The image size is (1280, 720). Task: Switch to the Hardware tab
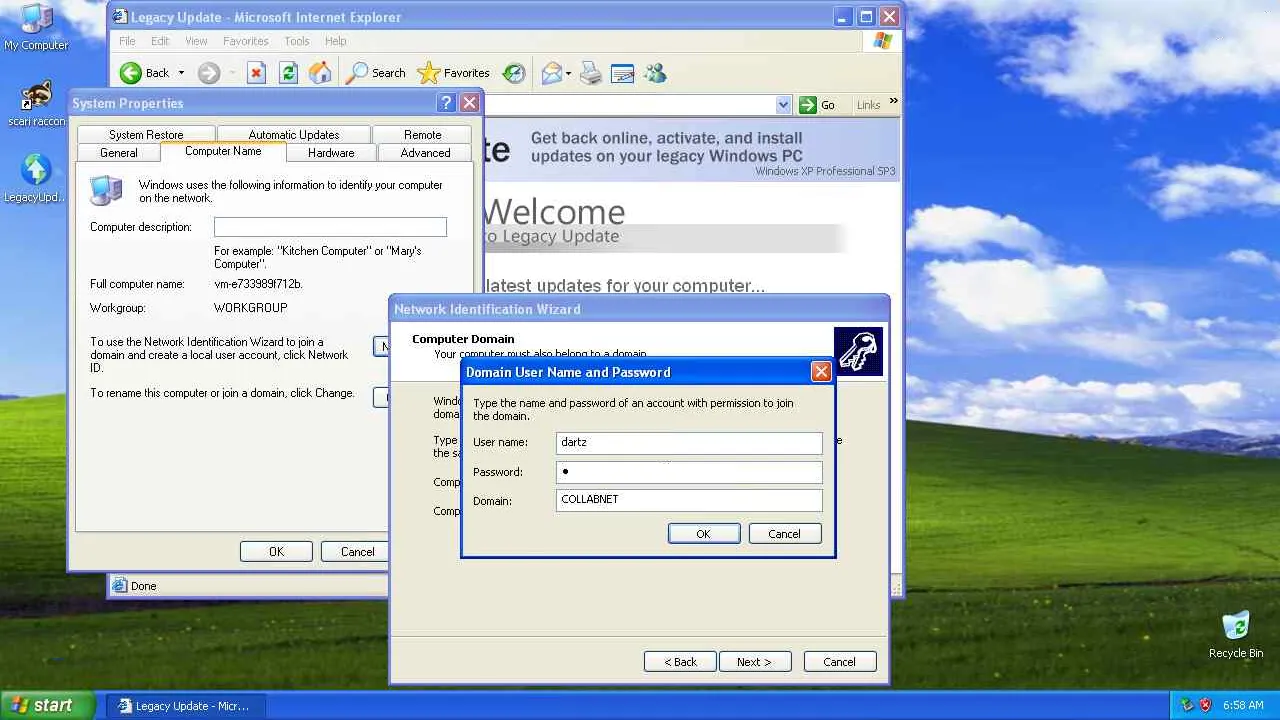(x=331, y=153)
